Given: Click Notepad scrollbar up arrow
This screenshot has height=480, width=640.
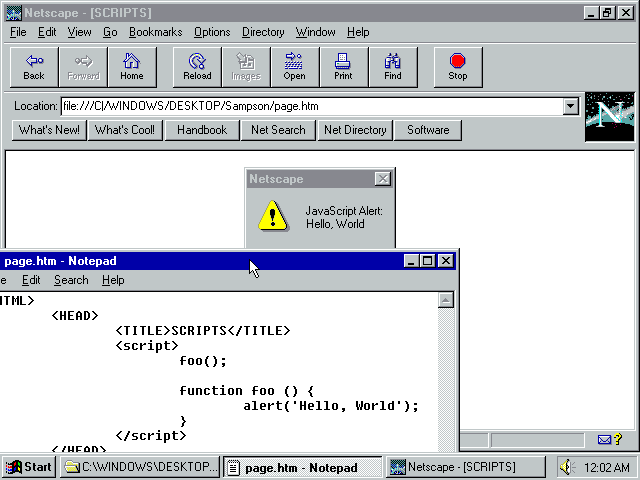Looking at the screenshot, I should coord(446,300).
